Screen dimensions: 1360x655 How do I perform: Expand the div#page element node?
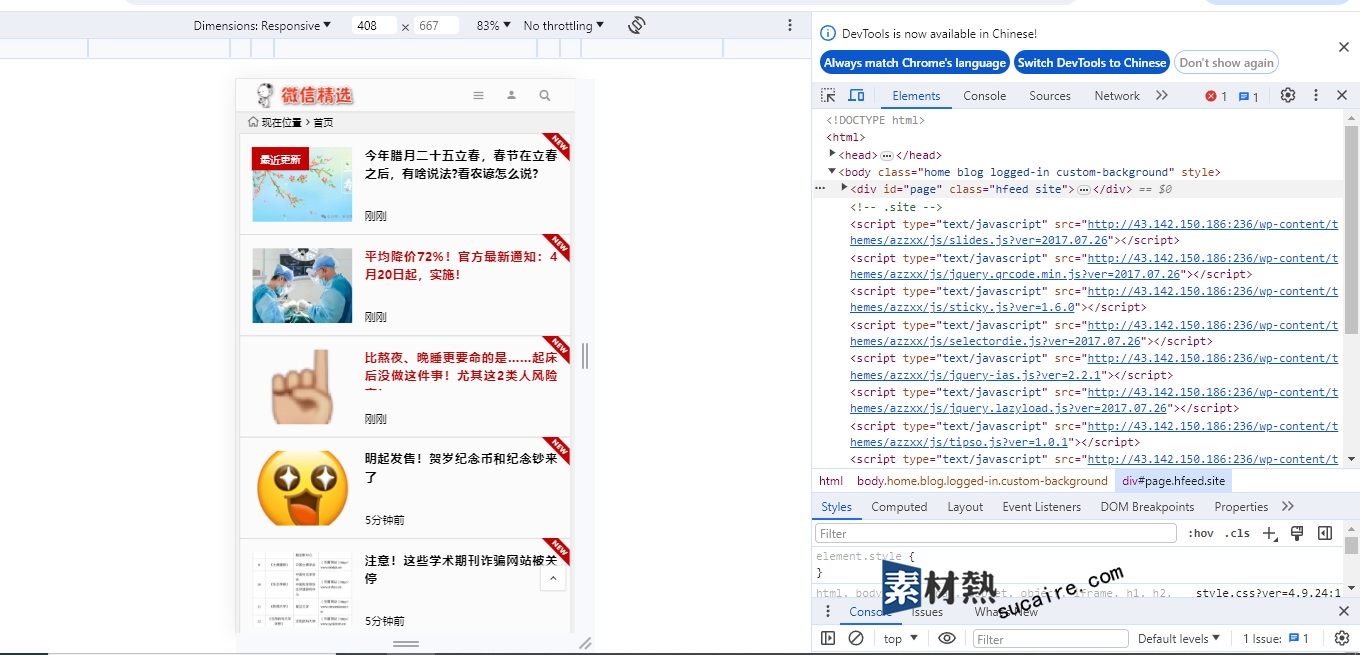[x=844, y=188]
